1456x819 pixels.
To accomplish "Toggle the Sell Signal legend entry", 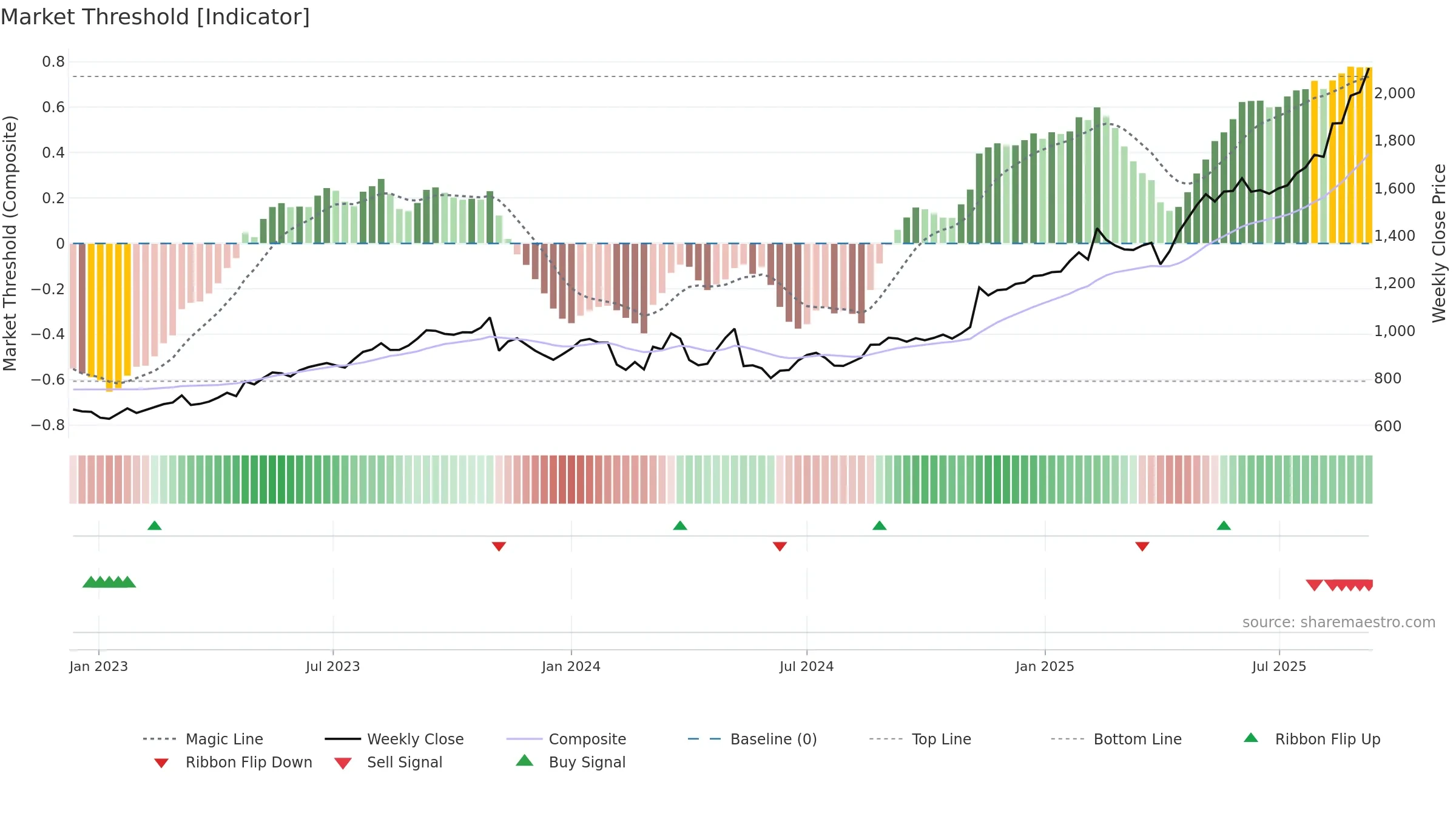I will [x=388, y=762].
